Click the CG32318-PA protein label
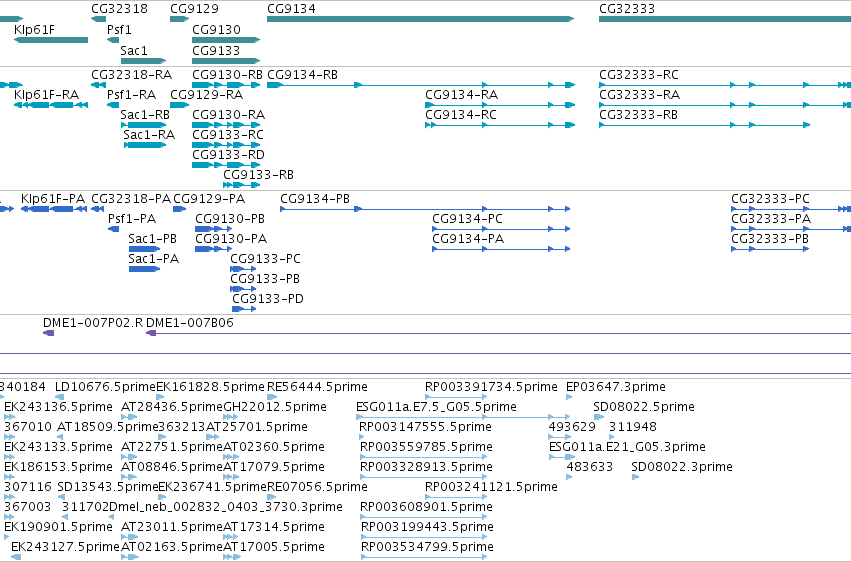The height and width of the screenshot is (562, 851). point(131,199)
